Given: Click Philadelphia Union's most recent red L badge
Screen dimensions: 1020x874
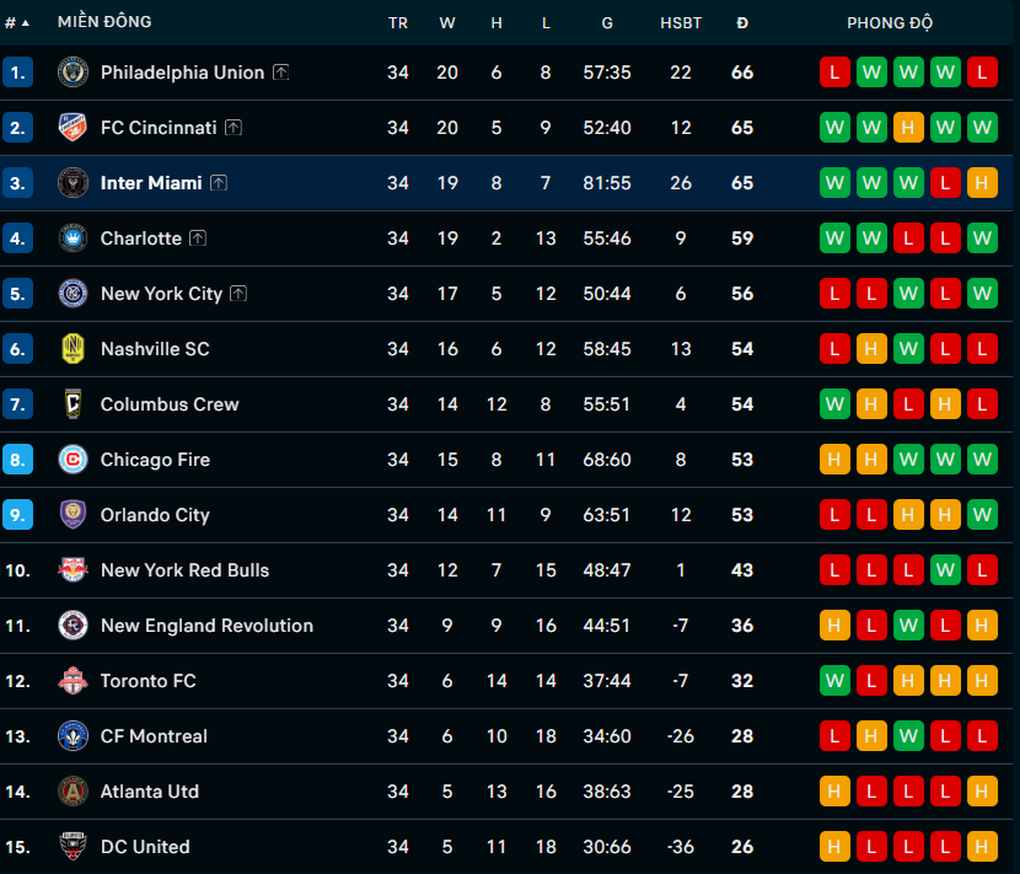Looking at the screenshot, I should click(982, 72).
